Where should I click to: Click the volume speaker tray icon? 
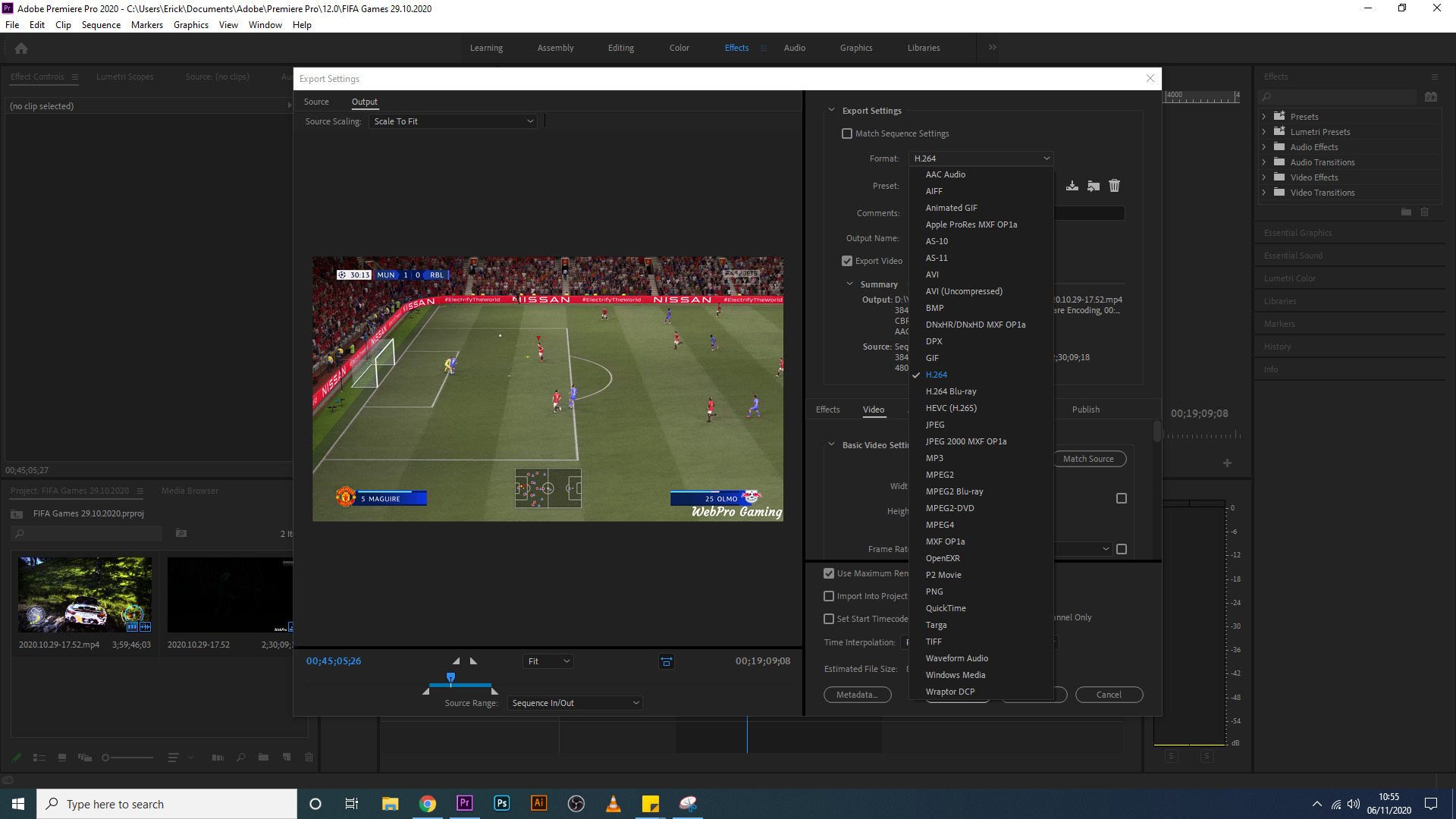point(1354,804)
